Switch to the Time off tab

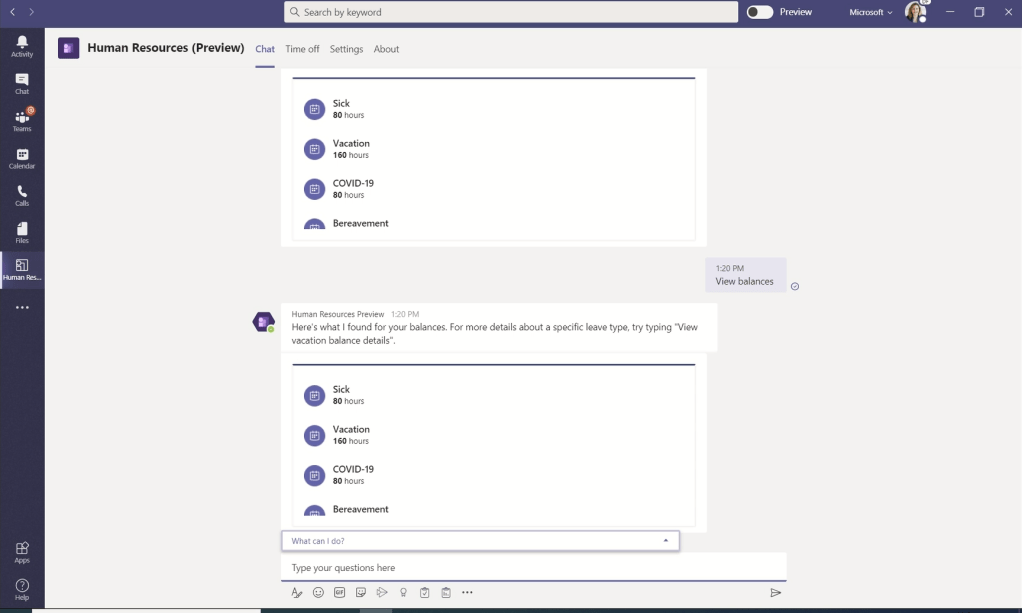point(302,49)
